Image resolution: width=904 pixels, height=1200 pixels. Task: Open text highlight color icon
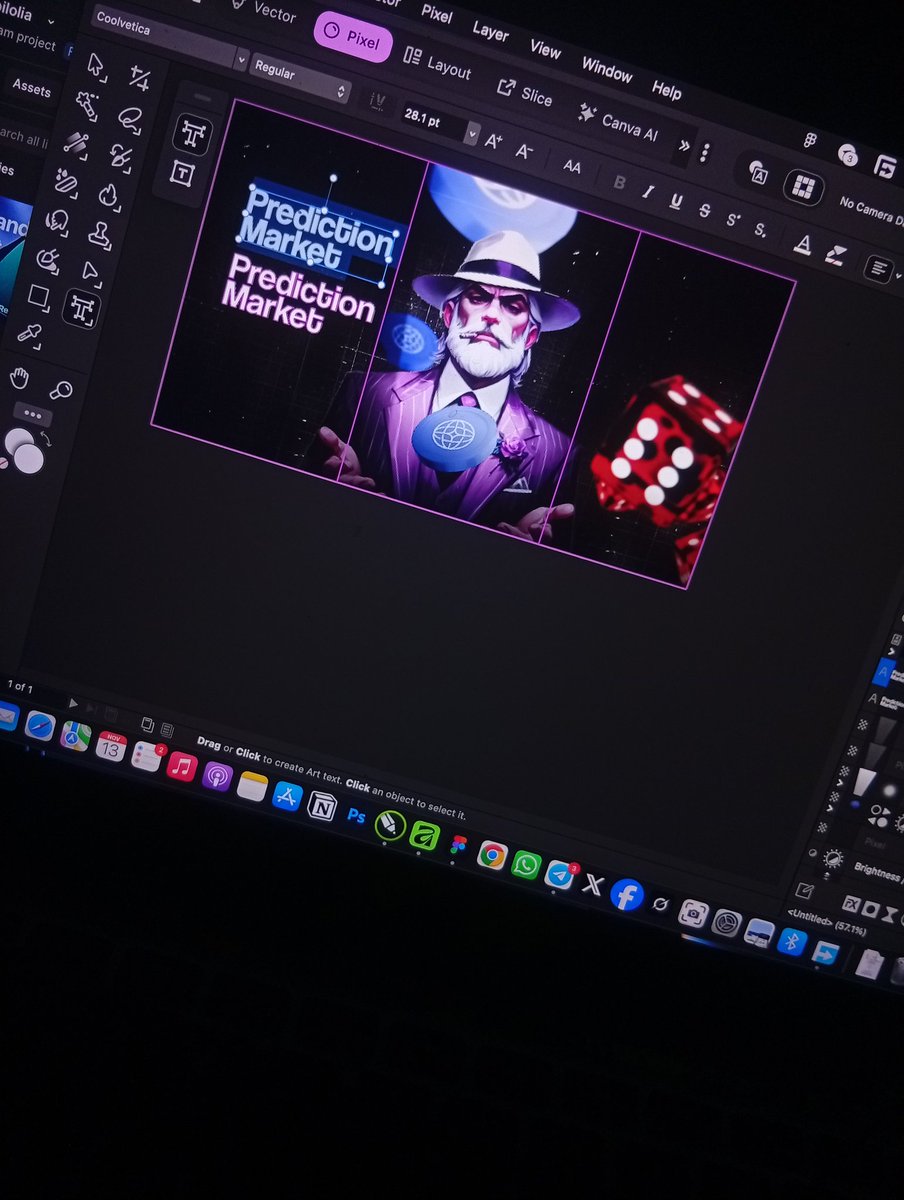click(835, 254)
